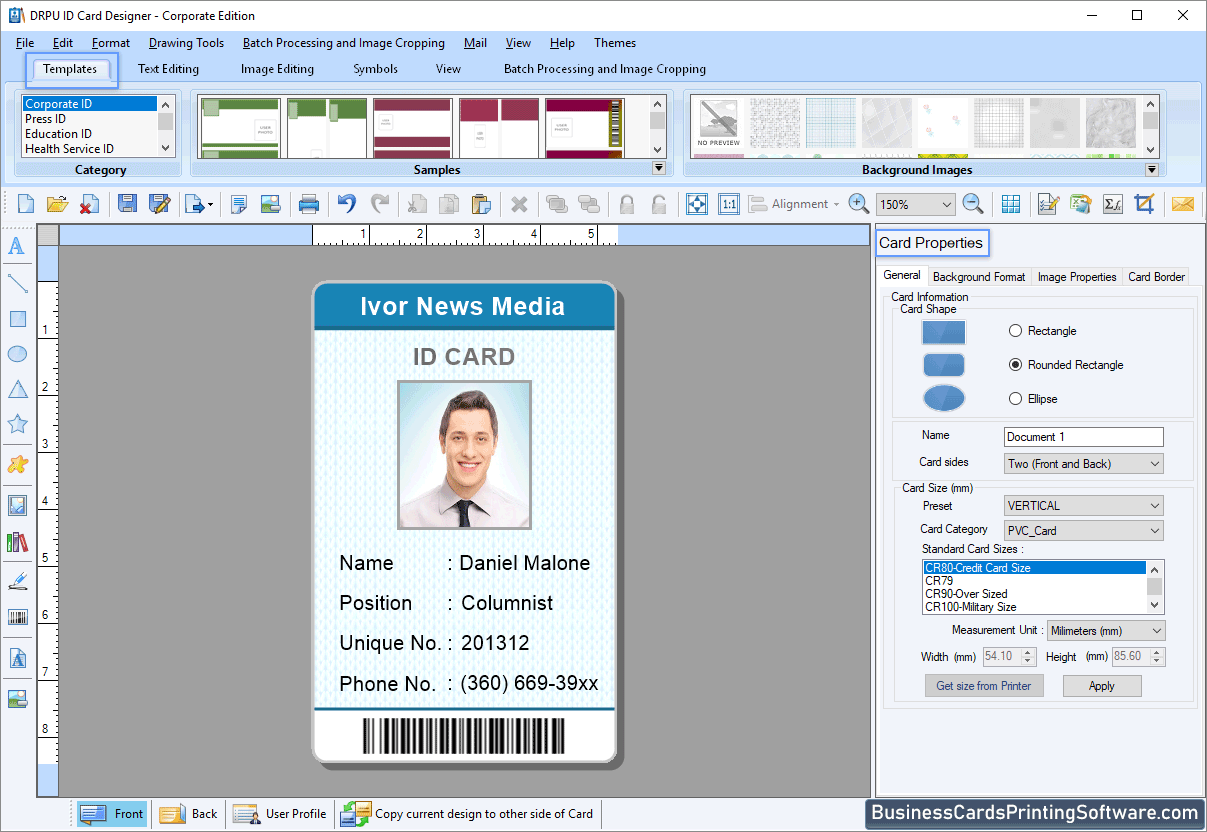
Task: Click Copy current design to other side
Action: click(469, 814)
